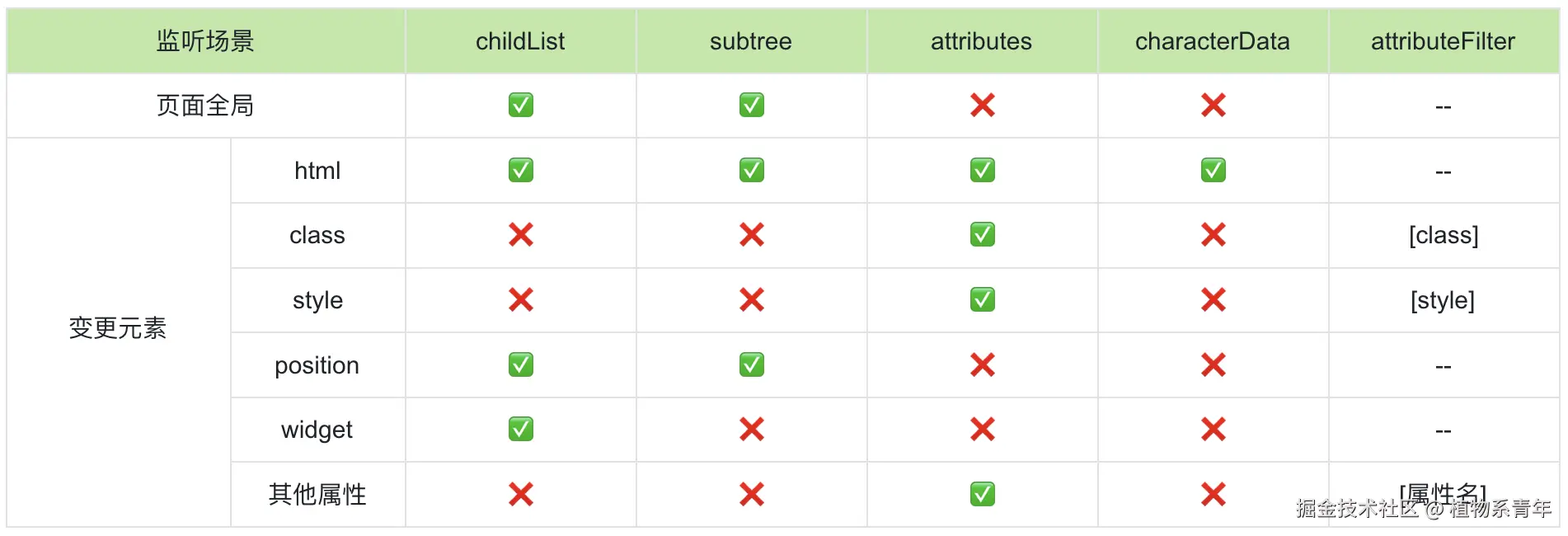This screenshot has height=536, width=1568.
Task: Click the 变更元素 row group label
Action: pyautogui.click(x=118, y=328)
